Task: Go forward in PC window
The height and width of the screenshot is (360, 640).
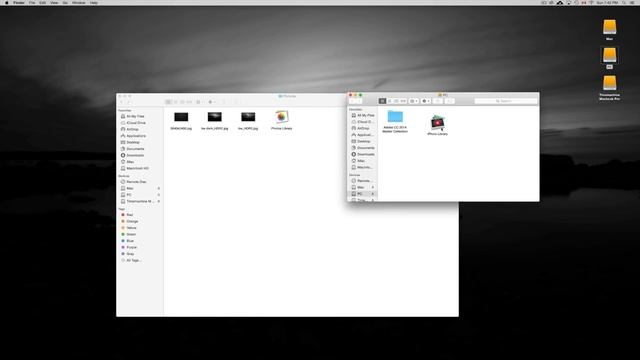Action: coord(359,101)
